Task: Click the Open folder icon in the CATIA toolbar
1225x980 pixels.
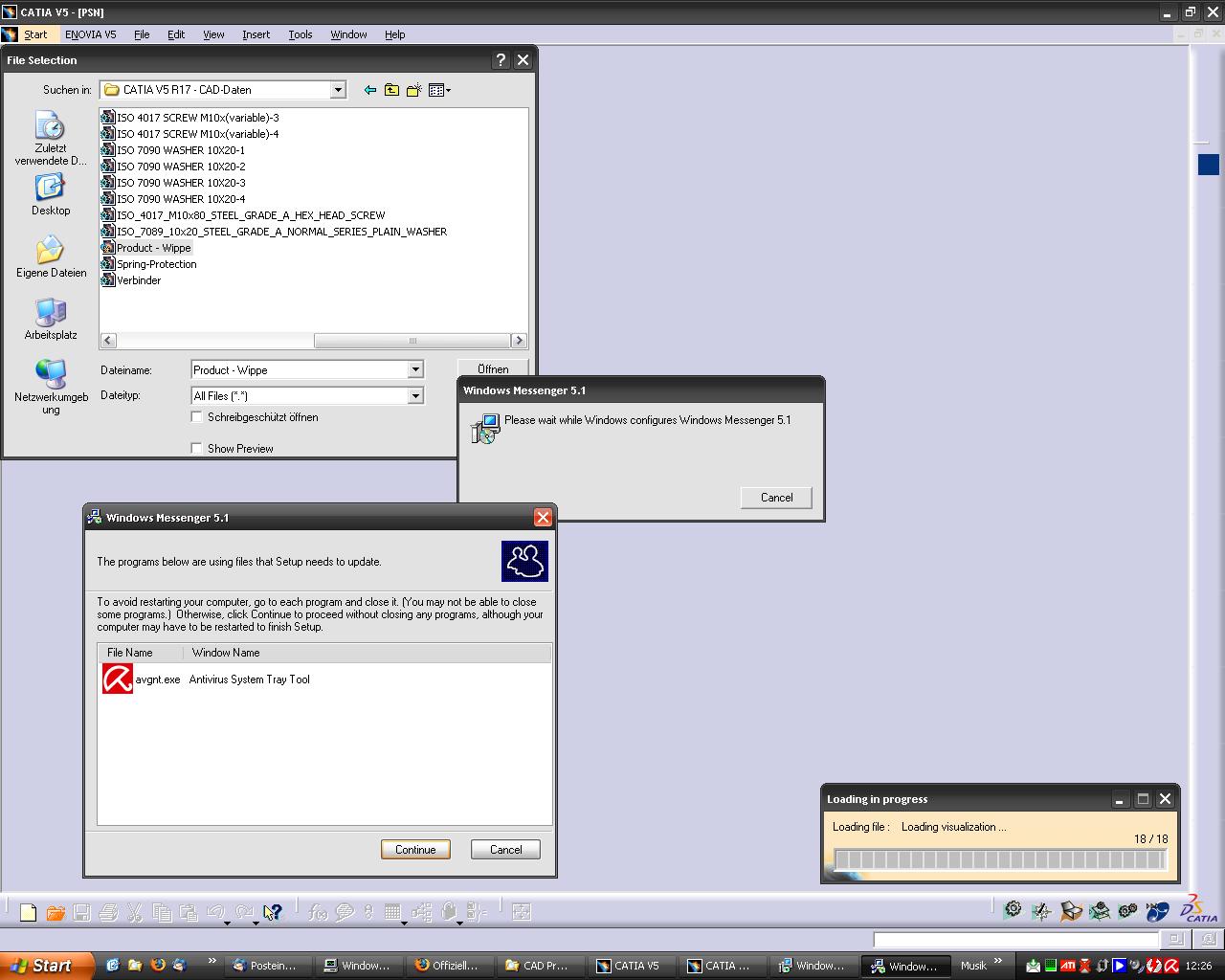Action: tap(56, 912)
